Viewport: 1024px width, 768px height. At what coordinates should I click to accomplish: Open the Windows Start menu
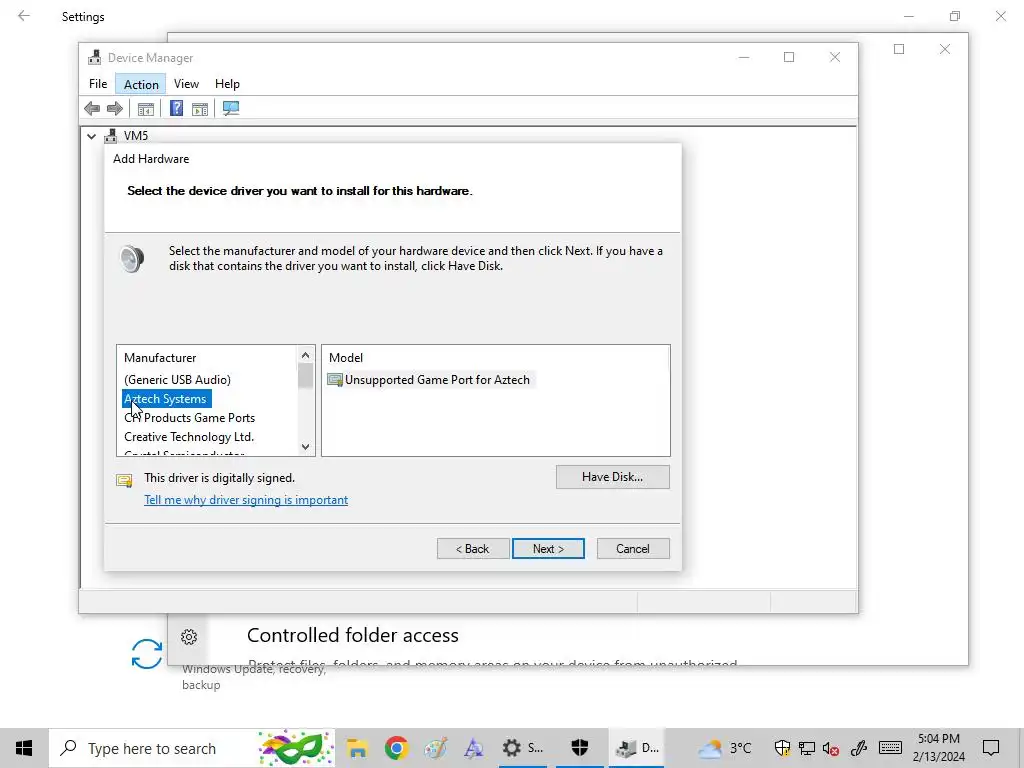point(24,748)
